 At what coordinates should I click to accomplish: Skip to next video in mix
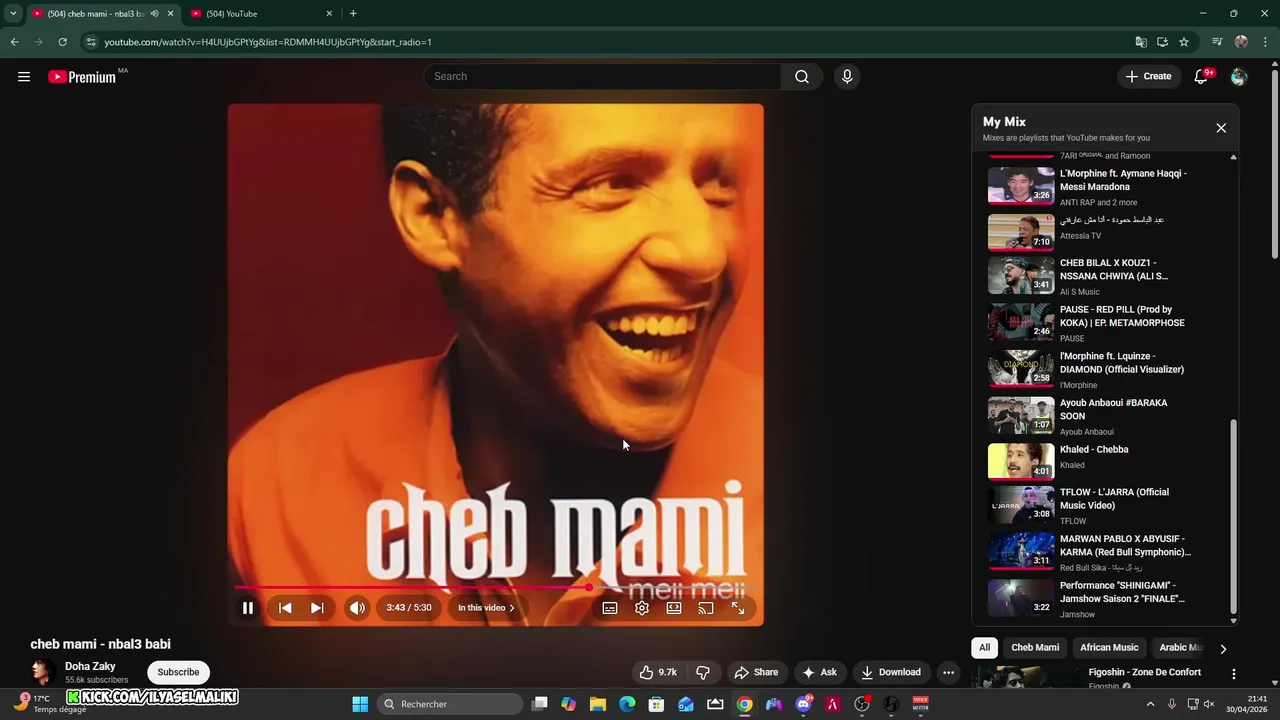pos(317,608)
